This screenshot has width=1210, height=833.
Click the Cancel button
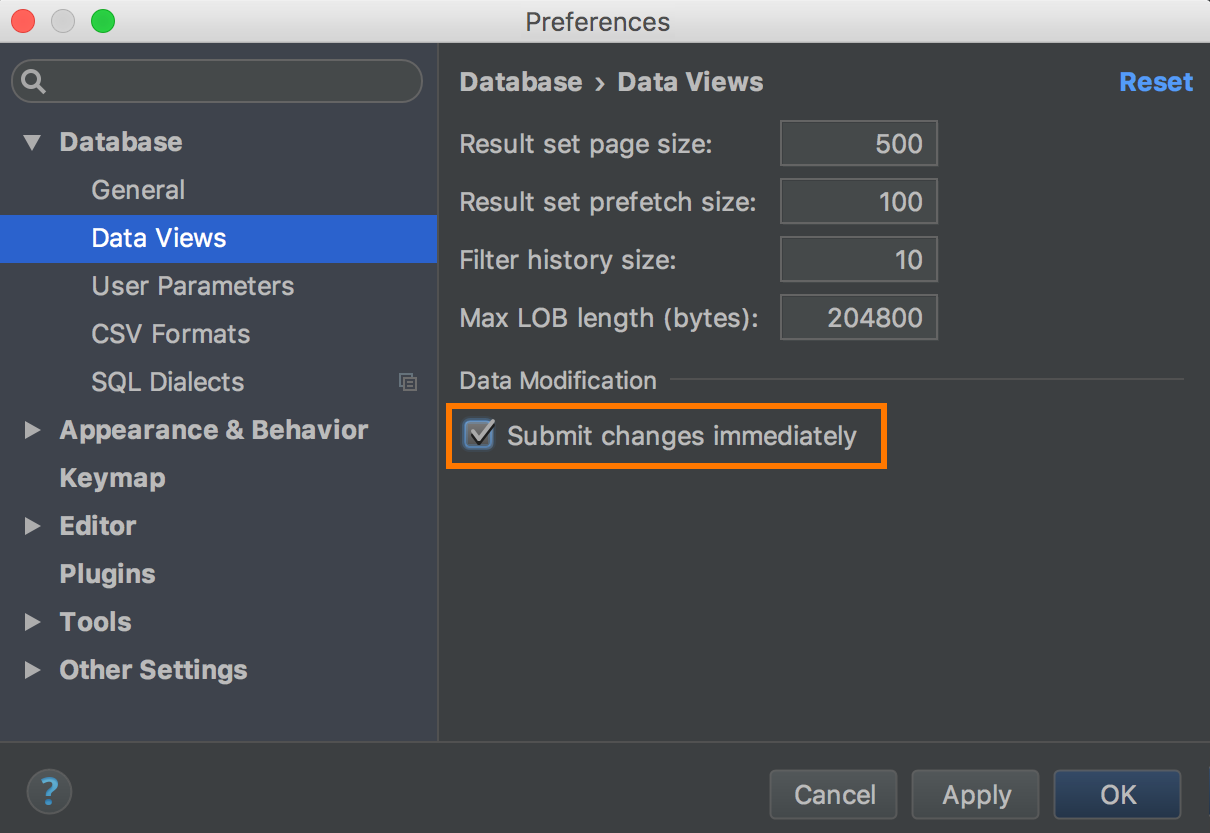[x=834, y=795]
